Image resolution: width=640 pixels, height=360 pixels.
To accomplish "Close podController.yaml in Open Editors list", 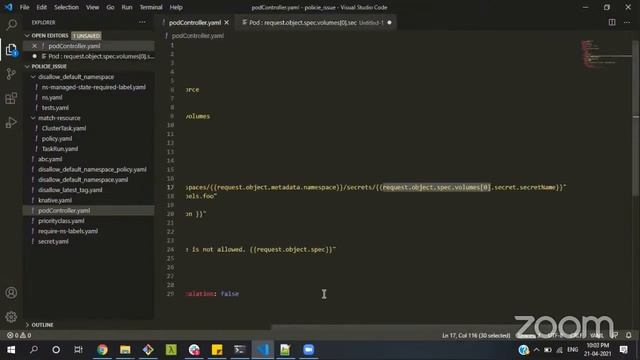I will pos(34,46).
